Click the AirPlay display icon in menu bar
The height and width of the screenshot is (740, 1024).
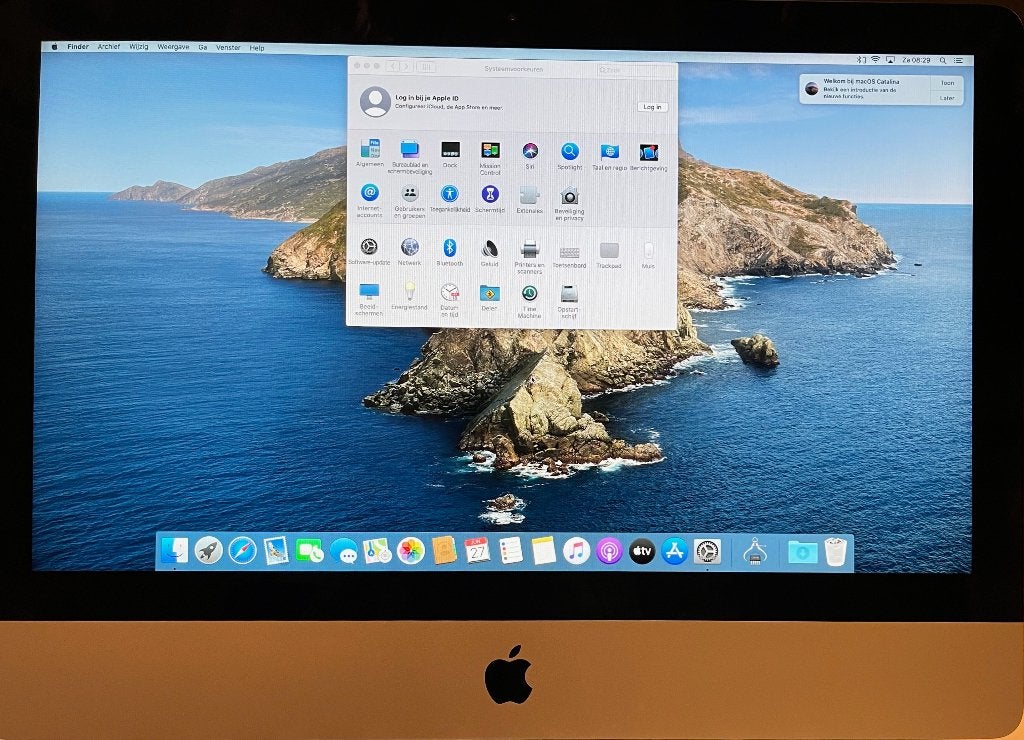coord(890,59)
